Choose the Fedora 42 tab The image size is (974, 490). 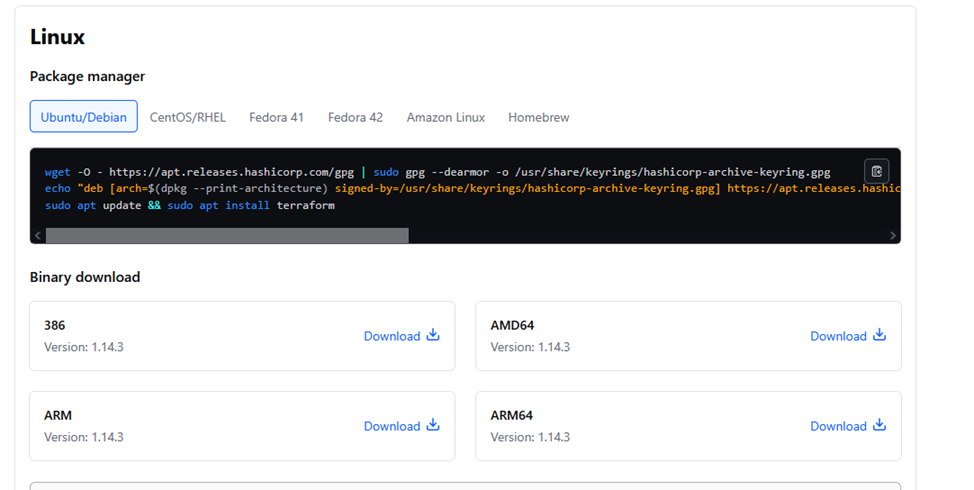click(x=355, y=117)
